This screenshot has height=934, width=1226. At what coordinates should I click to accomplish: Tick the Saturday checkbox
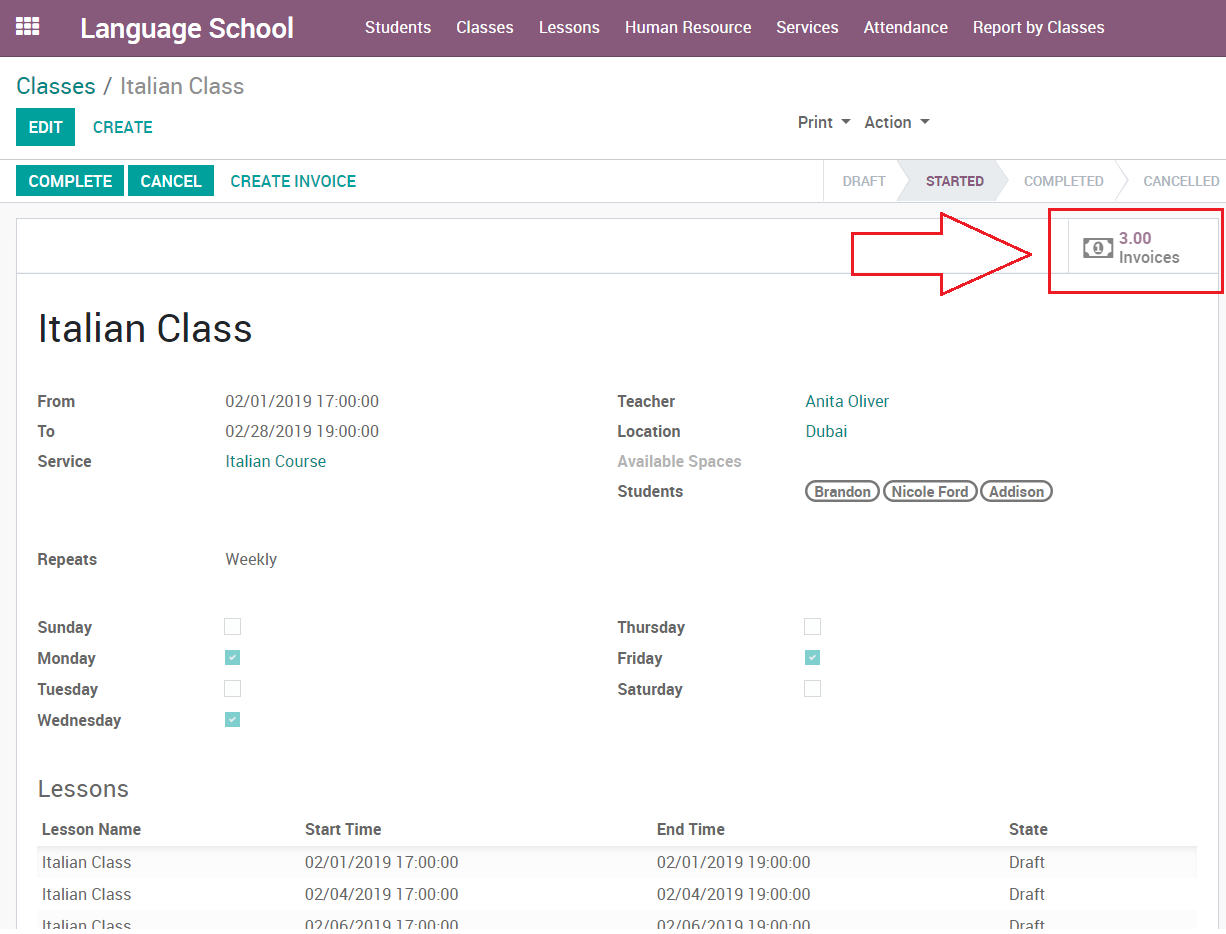click(812, 689)
